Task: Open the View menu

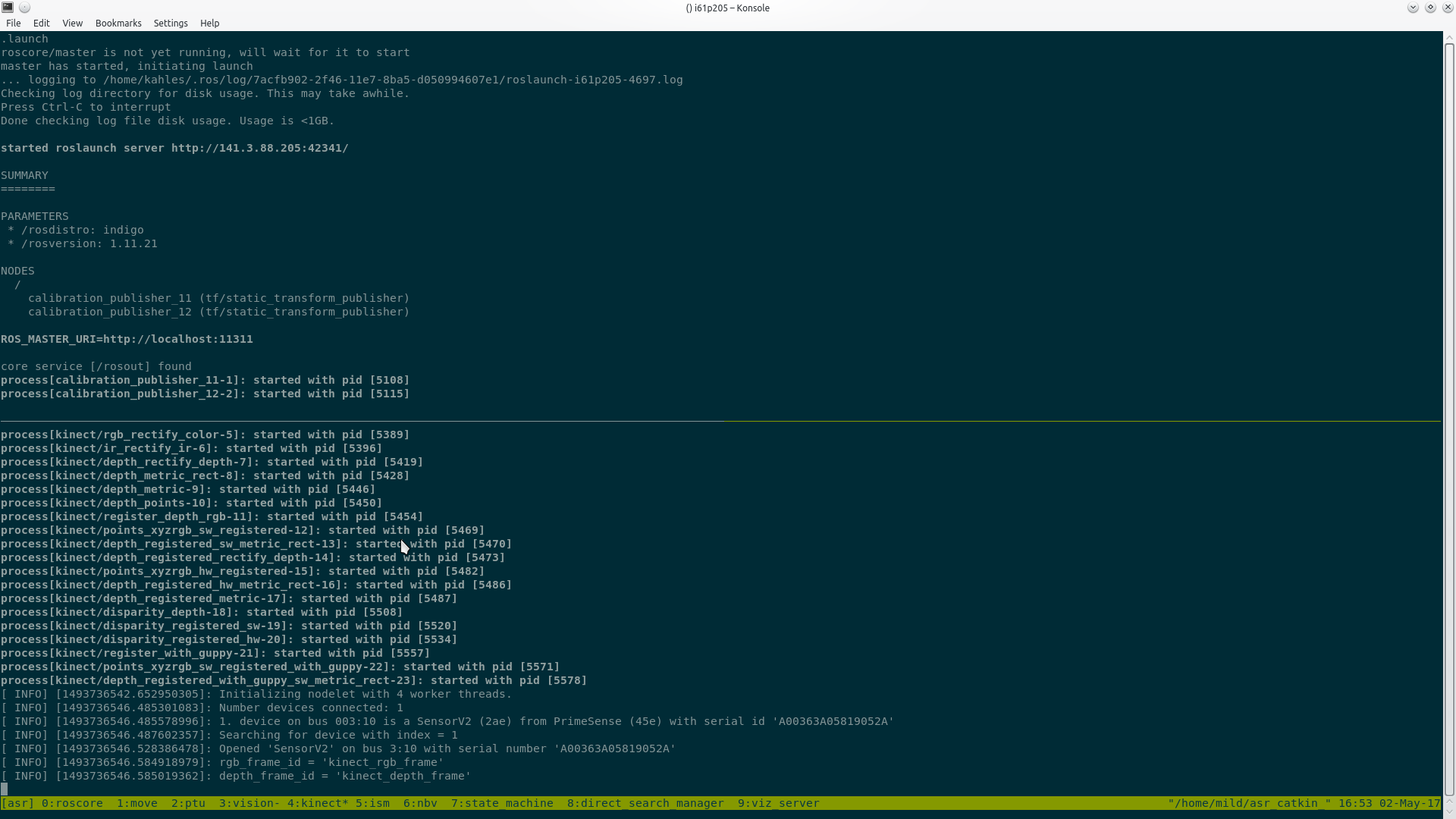Action: [x=73, y=24]
